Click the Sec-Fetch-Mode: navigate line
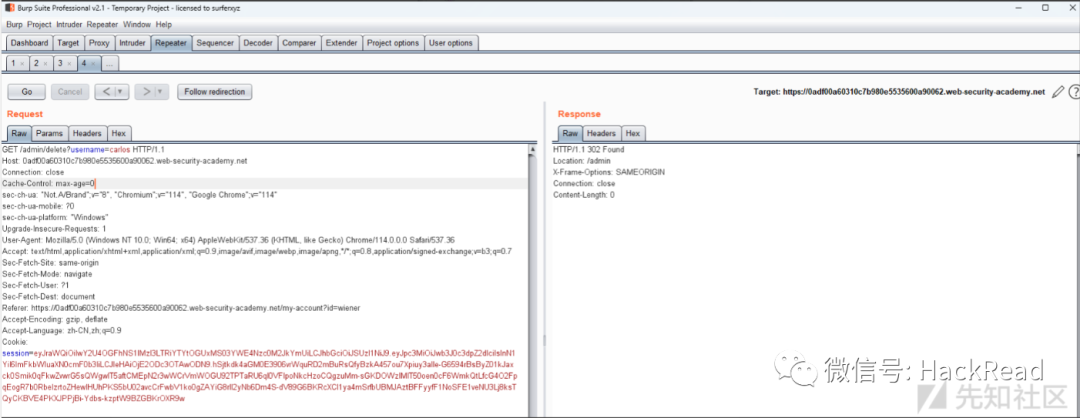Viewport: 1080px width, 418px height. coord(47,274)
